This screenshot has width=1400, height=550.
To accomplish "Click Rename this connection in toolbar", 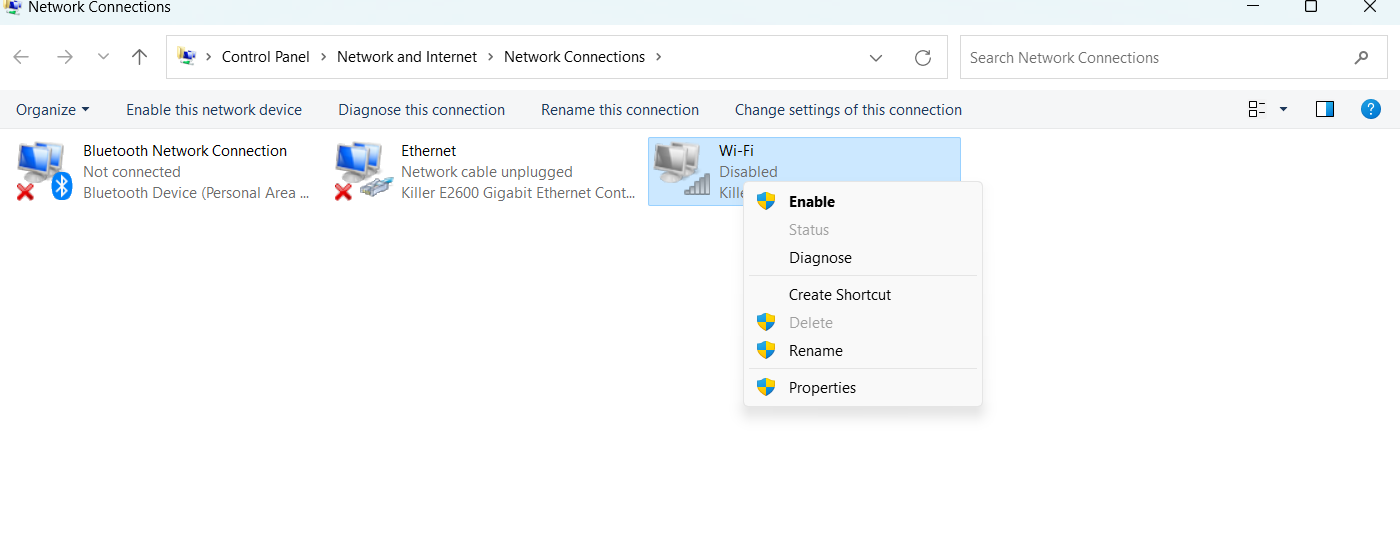I will 620,110.
